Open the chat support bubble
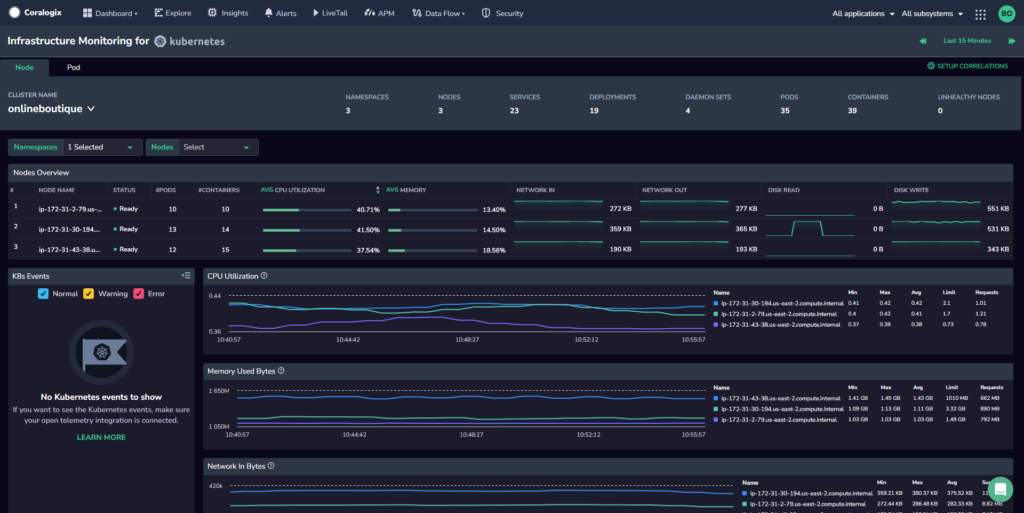The image size is (1024, 513). (1000, 490)
